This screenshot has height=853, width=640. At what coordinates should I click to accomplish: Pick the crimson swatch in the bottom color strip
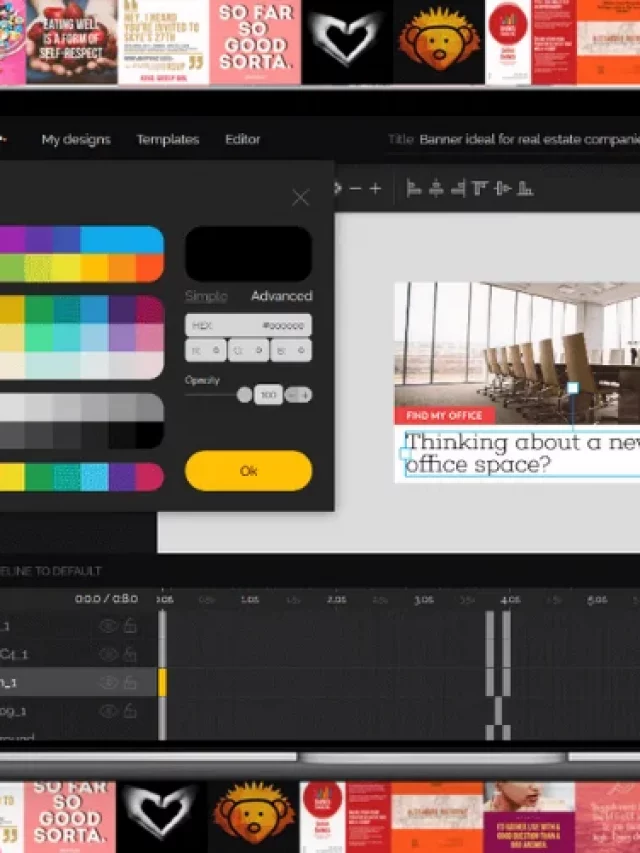coord(149,477)
